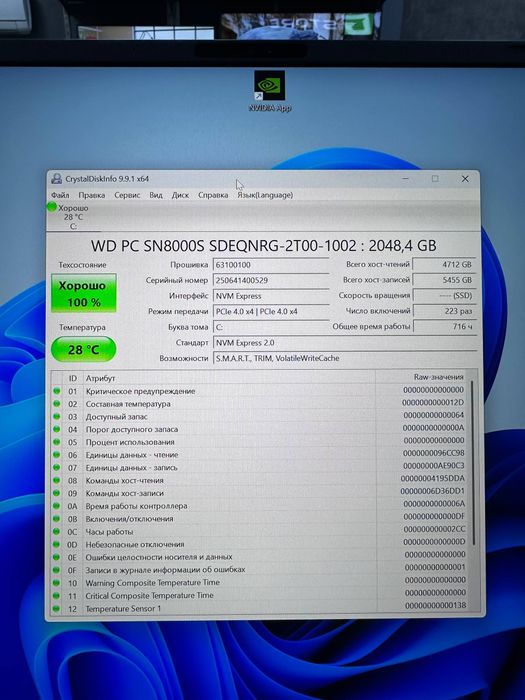Click the attribute list vertical scrollbar
The image size is (525, 700).
(473, 462)
